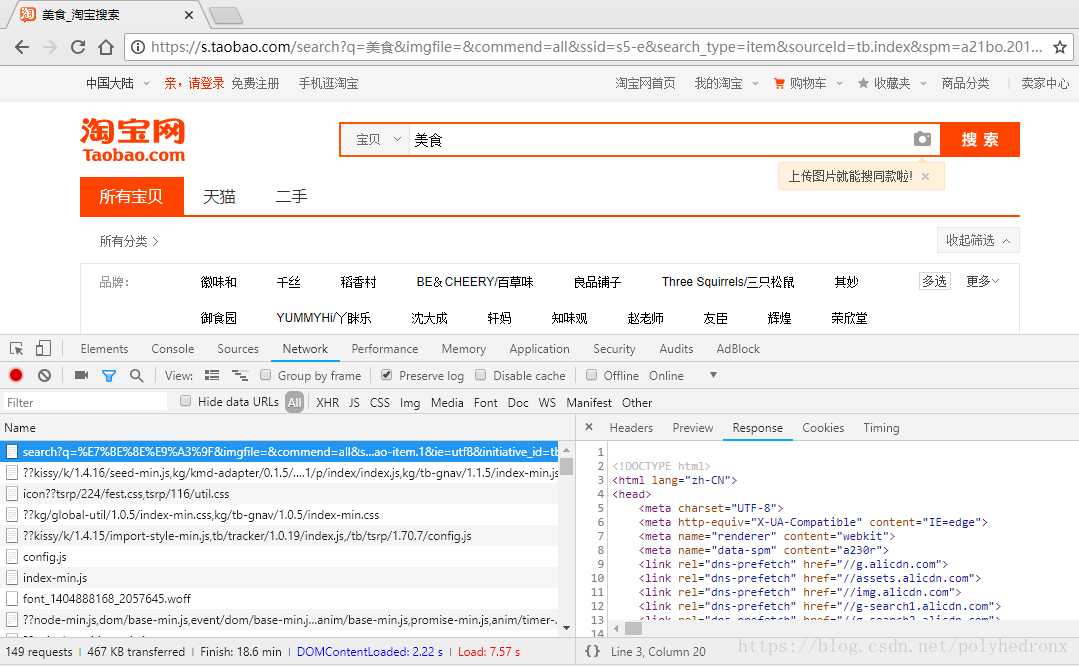
Task: Open 卖家中心 seller center link
Action: (1045, 83)
